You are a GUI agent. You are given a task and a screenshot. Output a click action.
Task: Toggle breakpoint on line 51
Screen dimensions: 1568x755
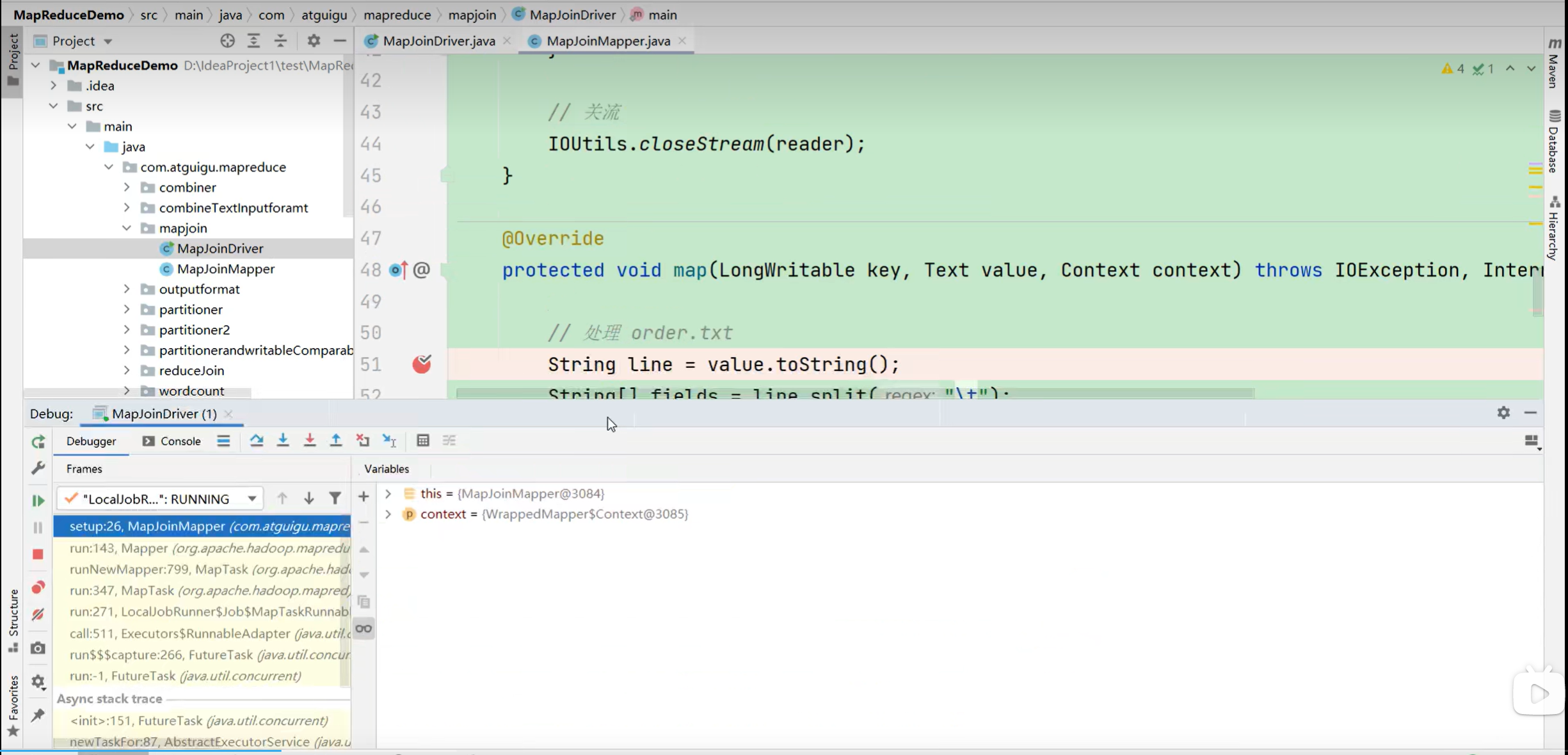[x=422, y=364]
